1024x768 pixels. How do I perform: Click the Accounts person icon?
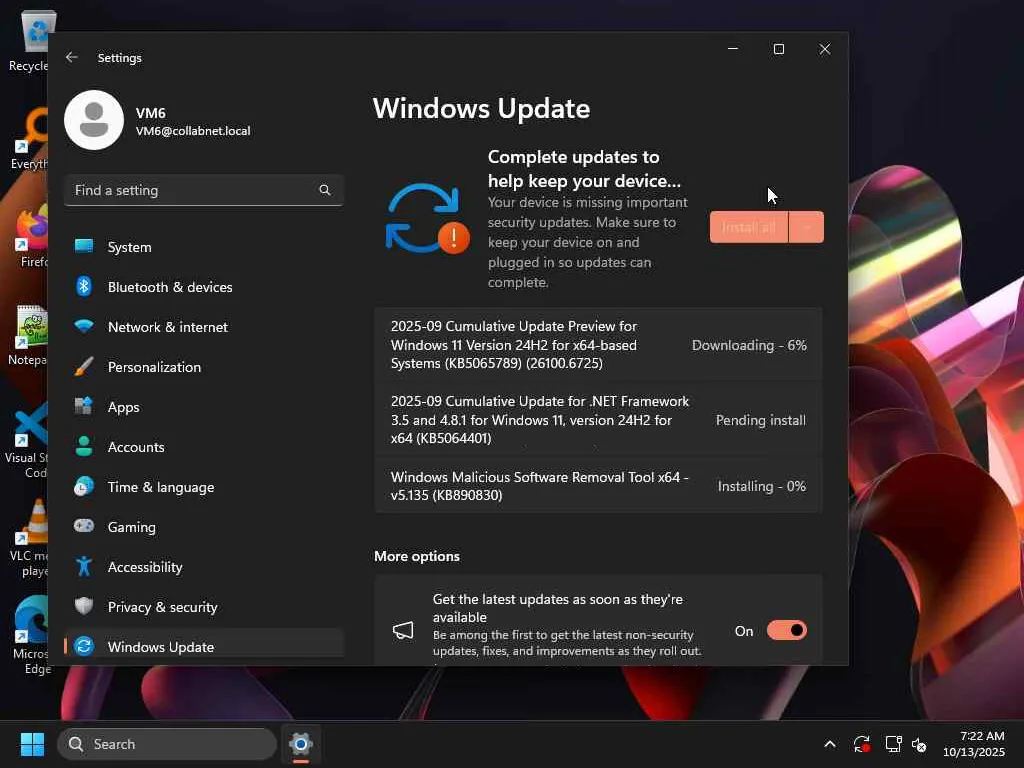84,446
